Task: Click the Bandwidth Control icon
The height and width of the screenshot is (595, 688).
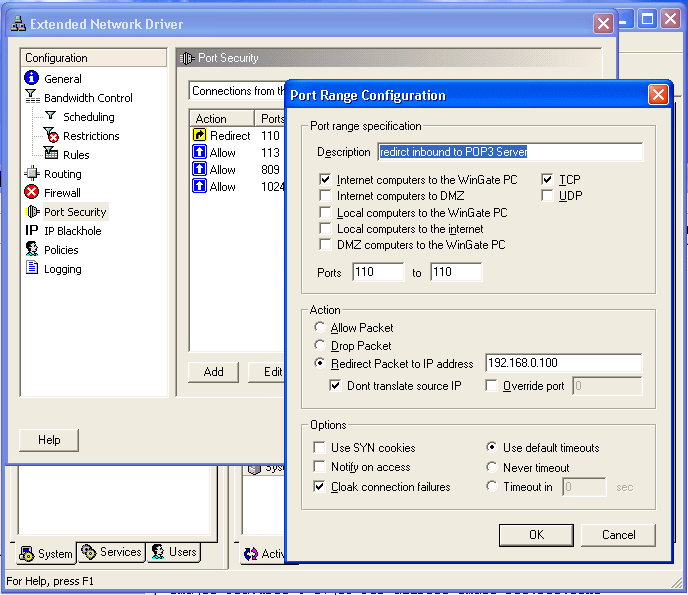Action: (x=32, y=97)
